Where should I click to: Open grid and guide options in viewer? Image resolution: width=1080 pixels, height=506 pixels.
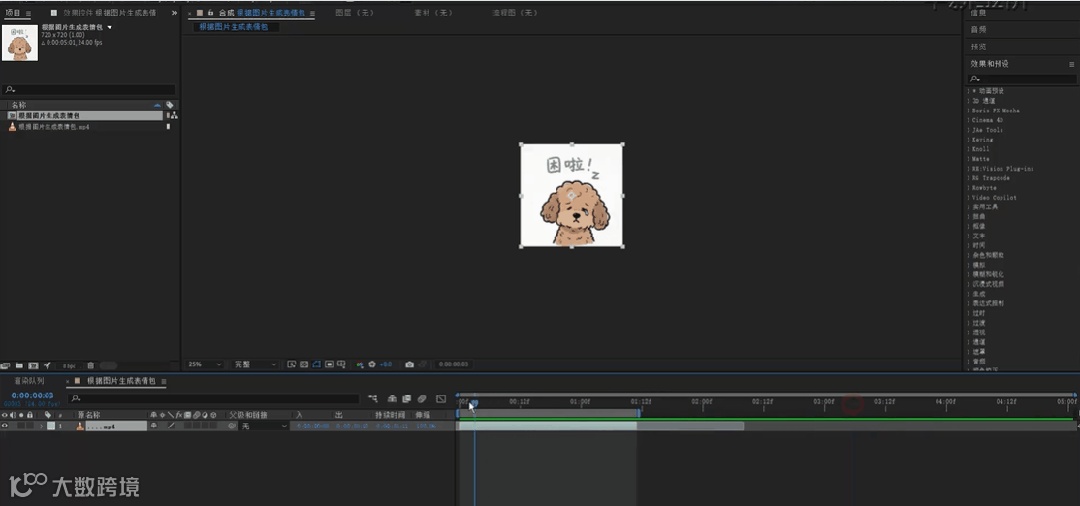tap(342, 364)
